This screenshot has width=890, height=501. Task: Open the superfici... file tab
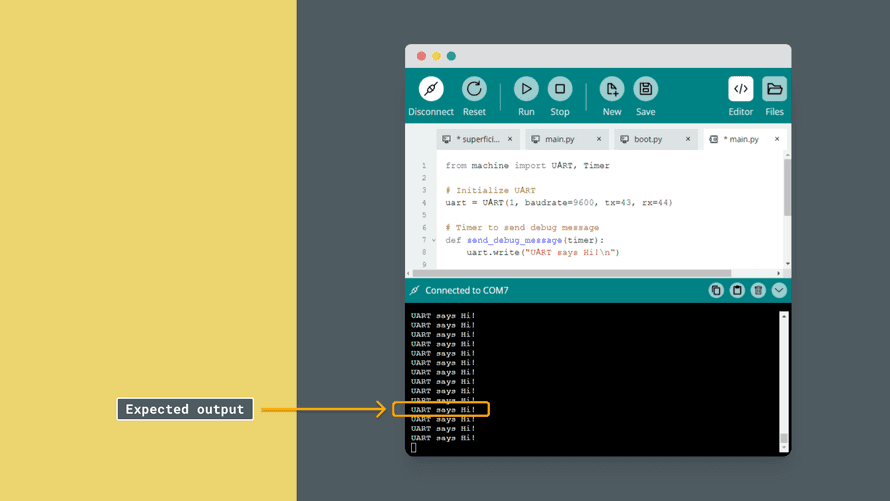point(477,139)
